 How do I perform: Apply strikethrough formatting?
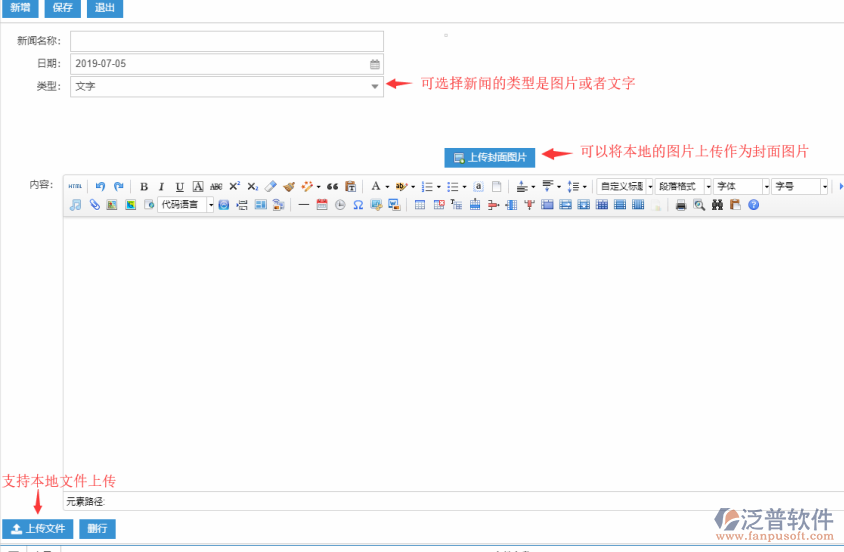(216, 186)
